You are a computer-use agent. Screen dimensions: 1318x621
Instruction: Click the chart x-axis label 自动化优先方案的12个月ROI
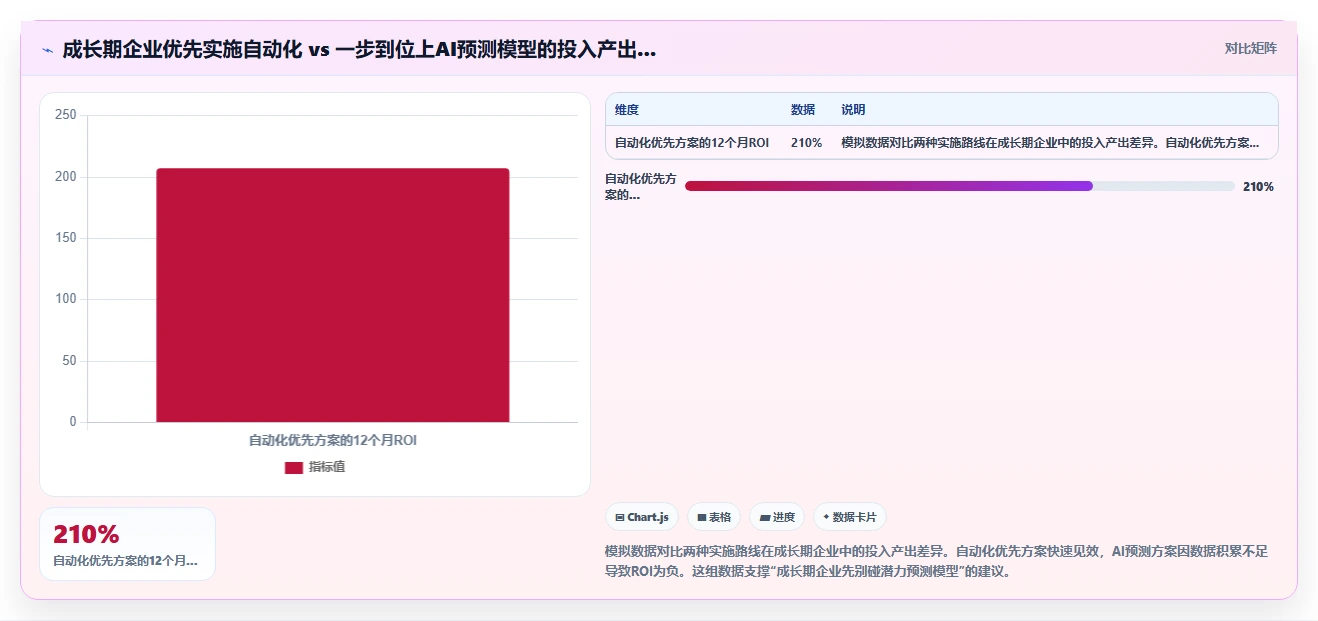point(333,440)
